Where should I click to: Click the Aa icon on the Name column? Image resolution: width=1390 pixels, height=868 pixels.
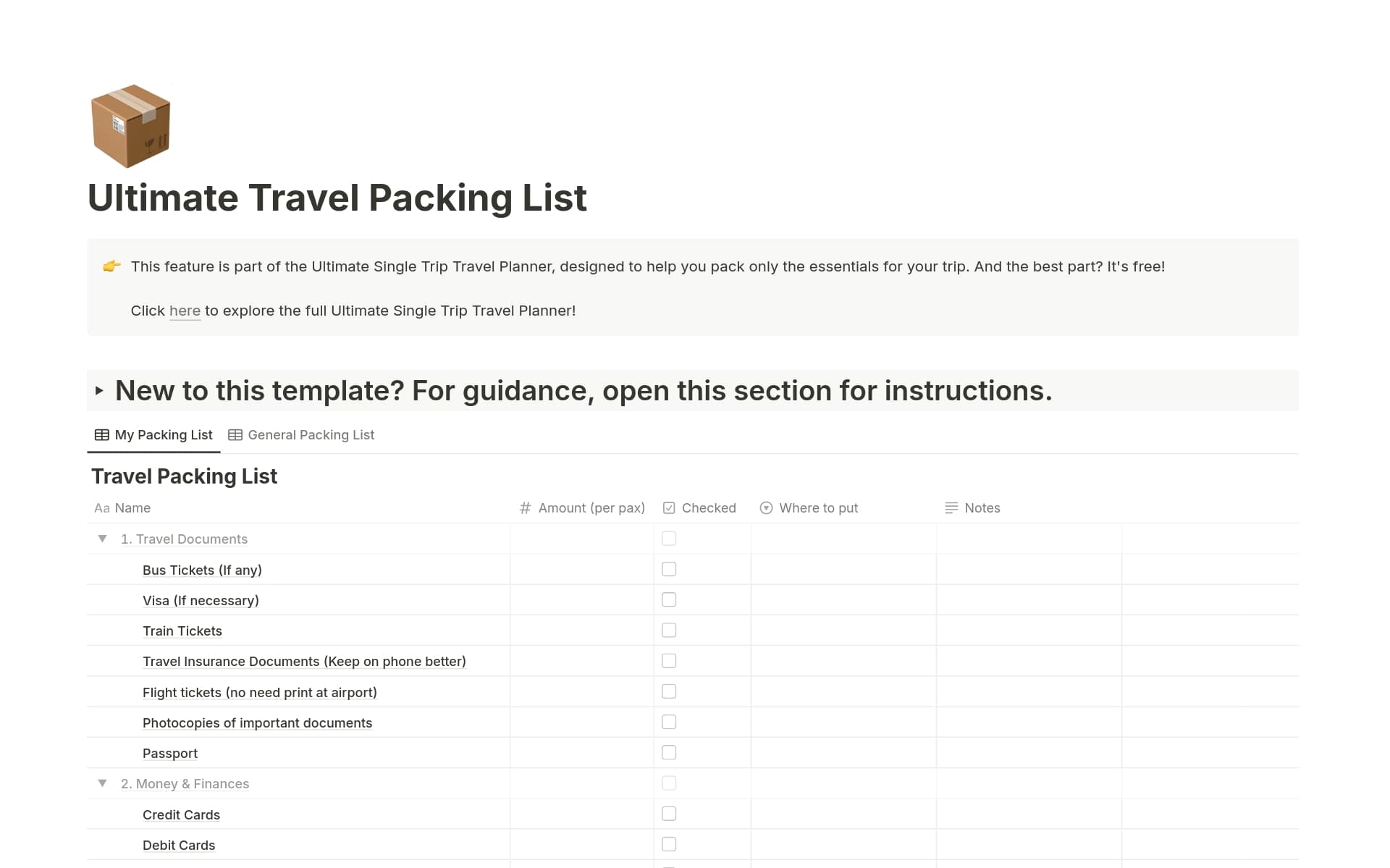101,507
